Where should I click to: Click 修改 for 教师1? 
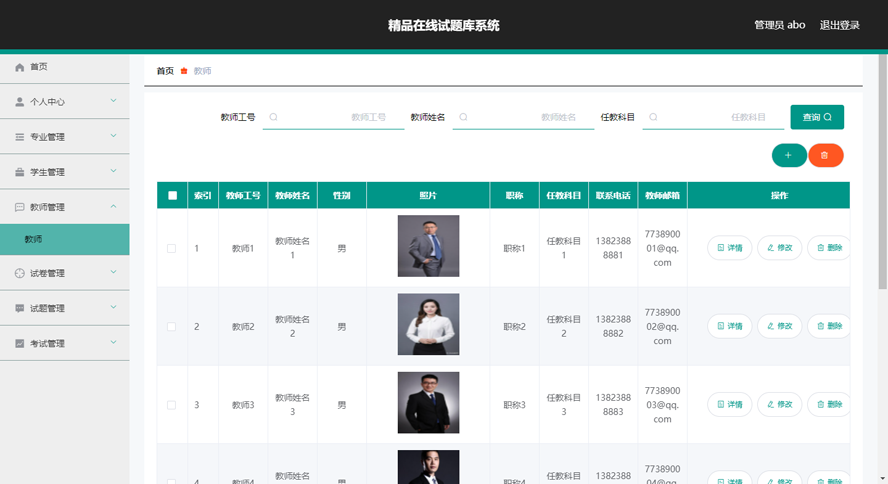tap(779, 248)
